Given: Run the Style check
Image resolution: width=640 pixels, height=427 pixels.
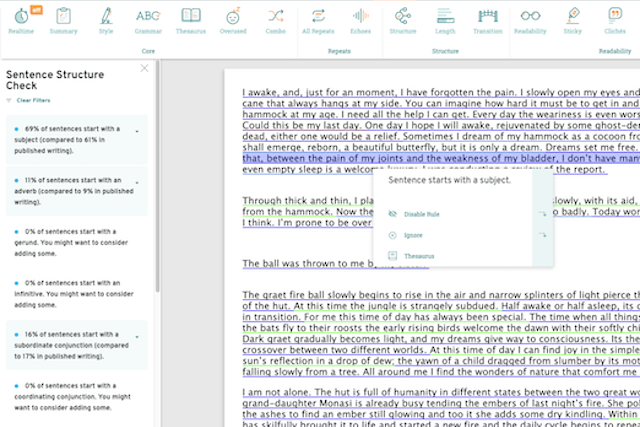Looking at the screenshot, I should click(106, 20).
